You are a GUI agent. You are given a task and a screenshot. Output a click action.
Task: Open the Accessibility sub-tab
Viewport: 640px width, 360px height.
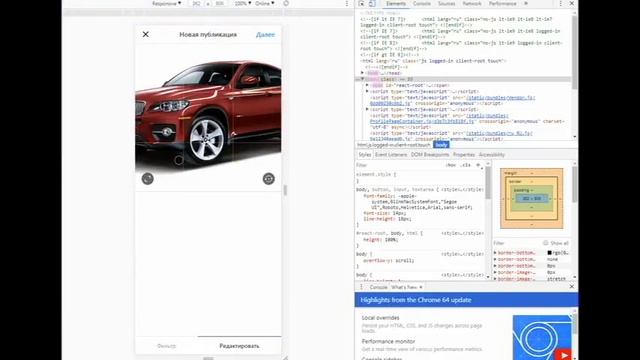tap(492, 155)
